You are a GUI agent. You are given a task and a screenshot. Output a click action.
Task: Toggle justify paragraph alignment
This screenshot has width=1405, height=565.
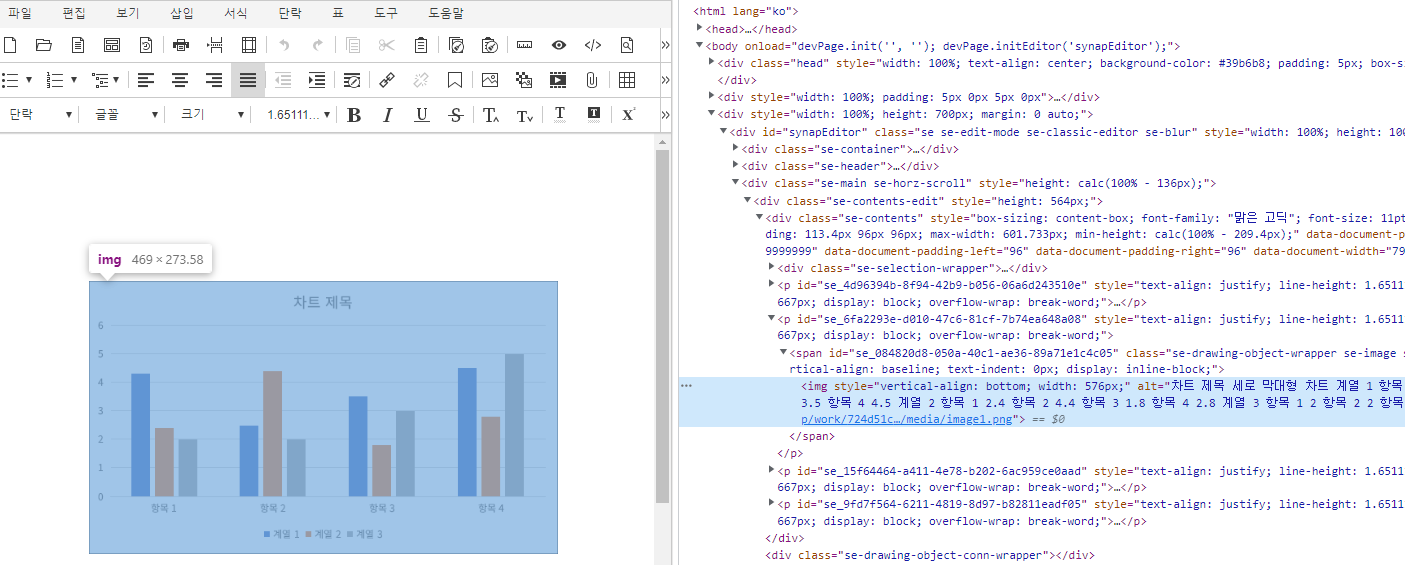pyautogui.click(x=248, y=80)
